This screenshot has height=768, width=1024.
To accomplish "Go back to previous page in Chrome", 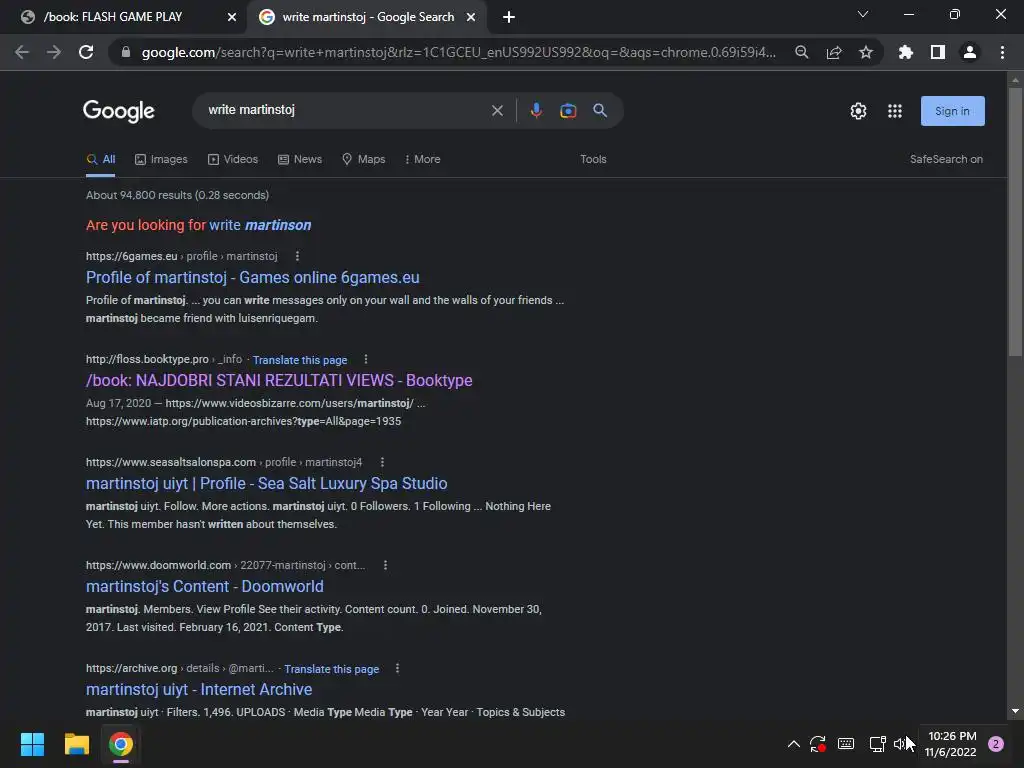I will coord(22,52).
